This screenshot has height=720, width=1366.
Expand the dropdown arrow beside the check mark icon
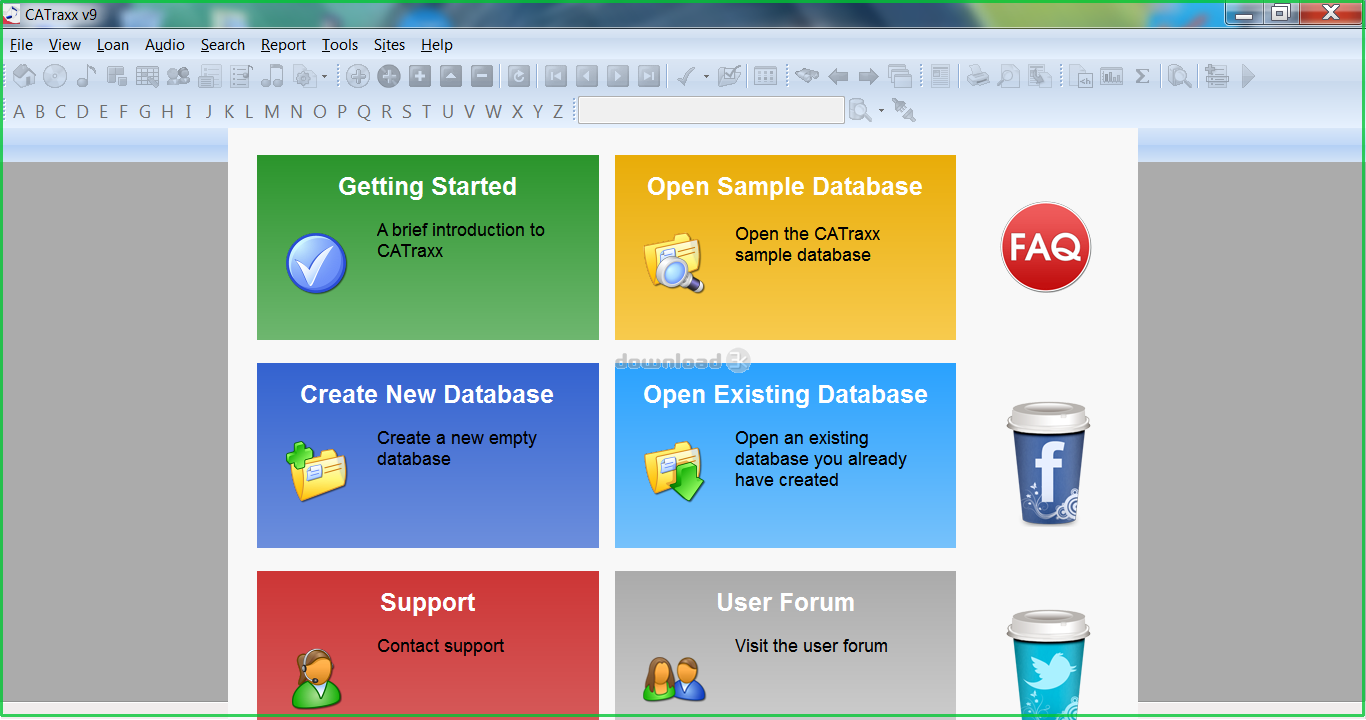[x=706, y=77]
